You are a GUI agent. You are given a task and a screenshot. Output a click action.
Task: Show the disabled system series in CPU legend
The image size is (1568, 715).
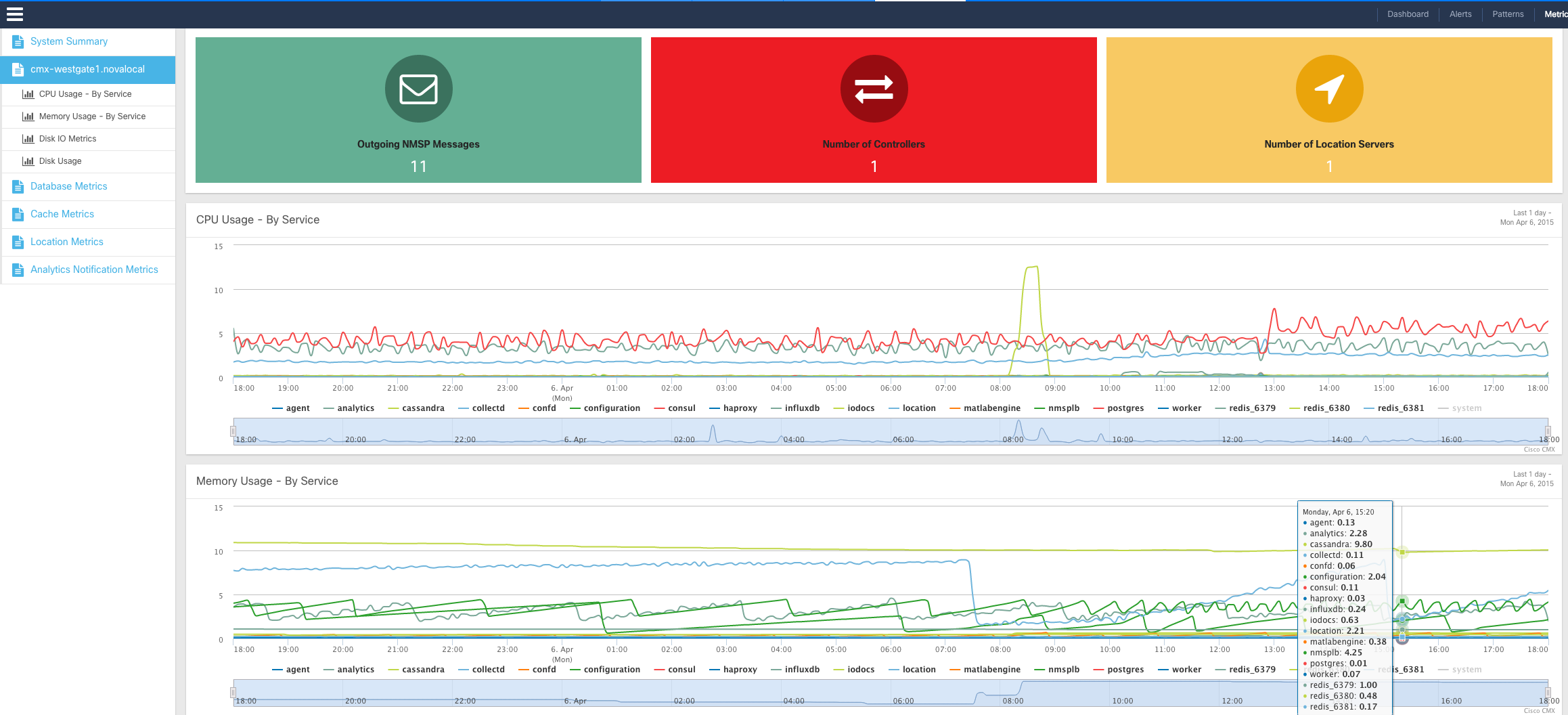point(1466,408)
